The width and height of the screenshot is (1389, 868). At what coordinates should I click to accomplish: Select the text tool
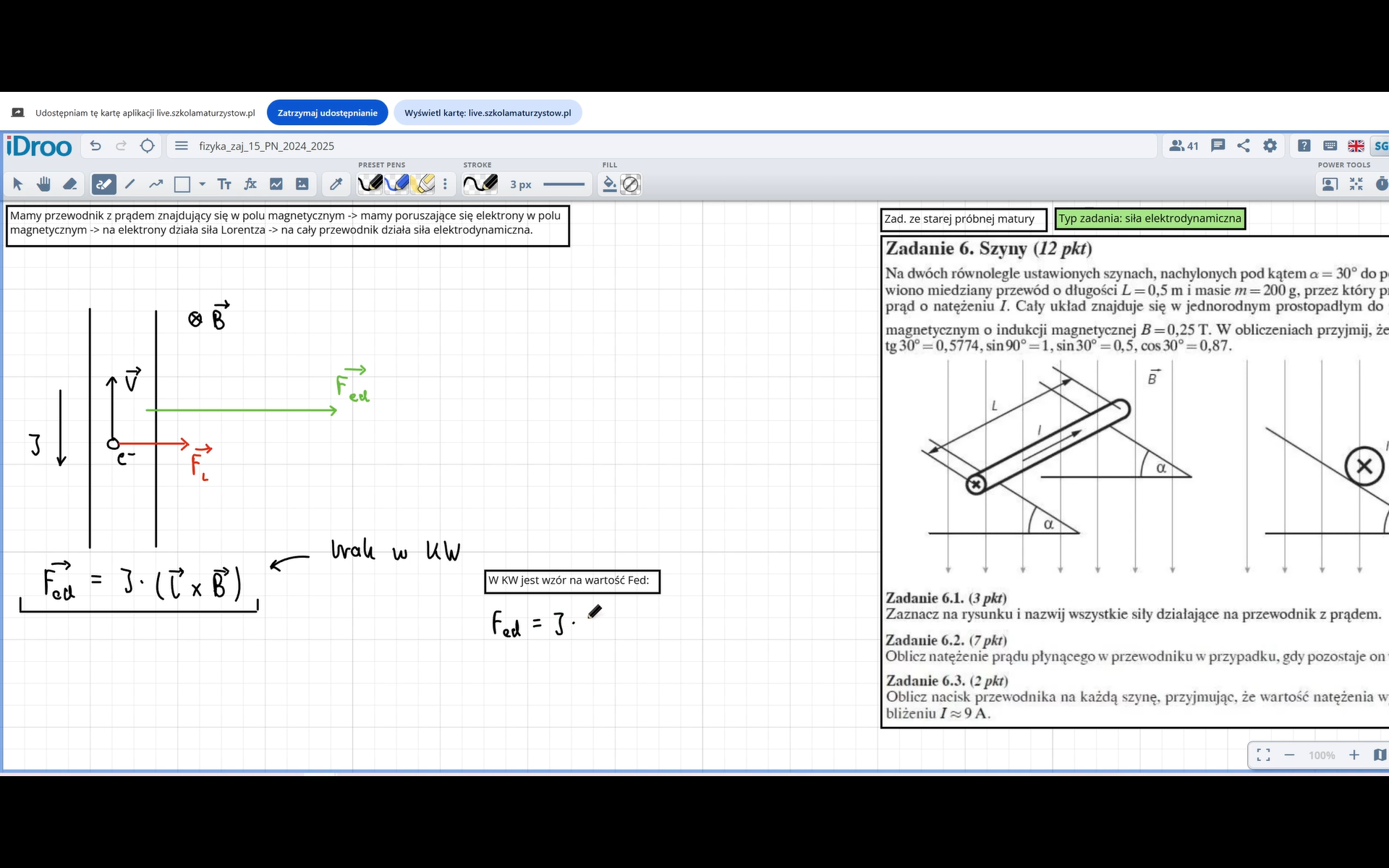[224, 184]
